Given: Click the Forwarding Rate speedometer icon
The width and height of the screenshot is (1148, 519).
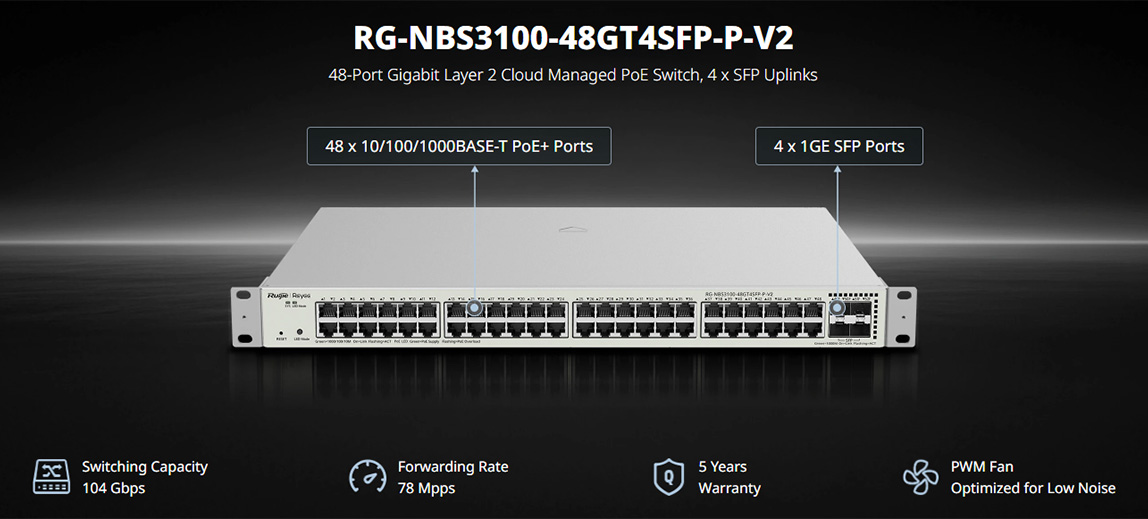Looking at the screenshot, I should click(x=368, y=477).
